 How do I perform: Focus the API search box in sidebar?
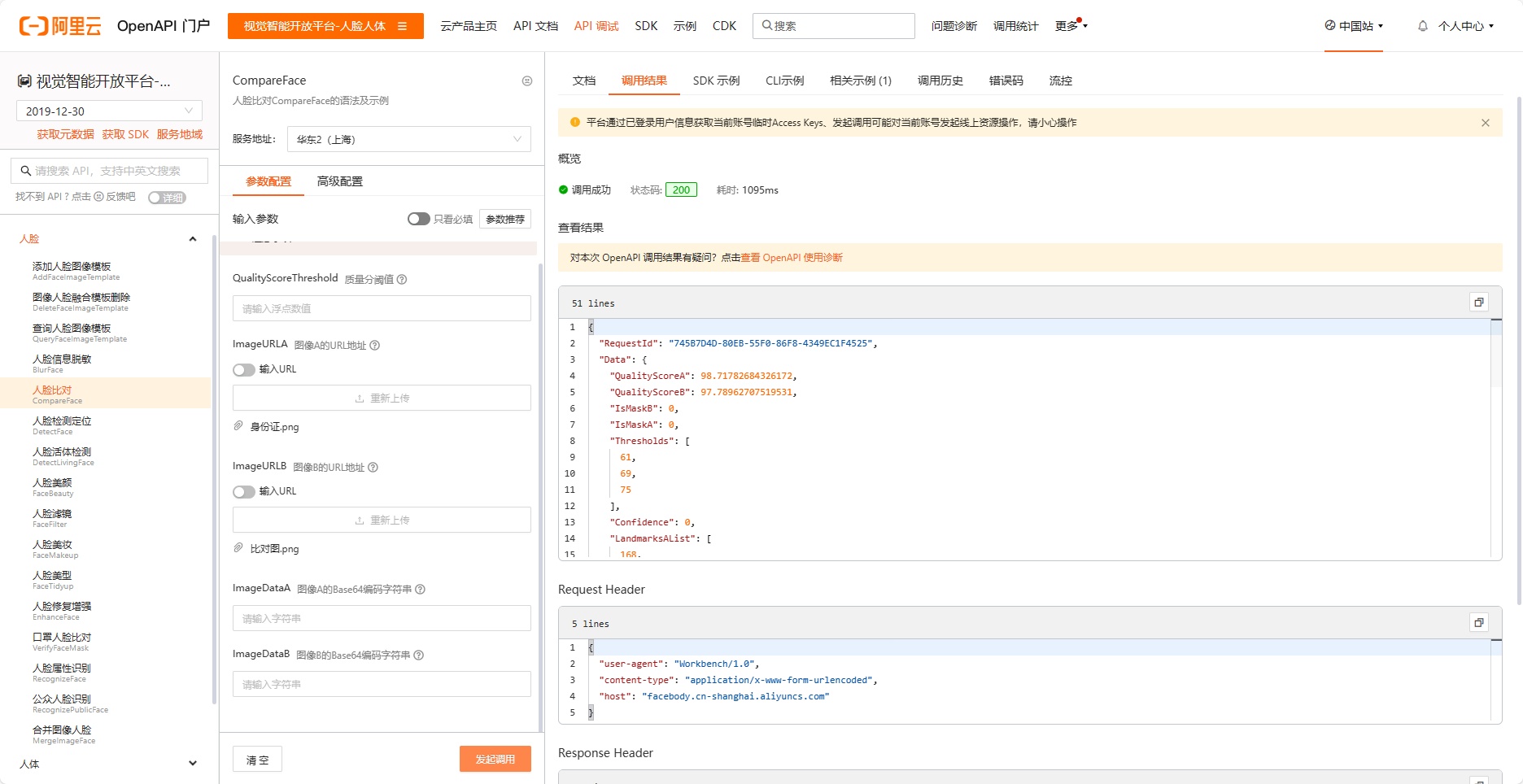pos(109,171)
